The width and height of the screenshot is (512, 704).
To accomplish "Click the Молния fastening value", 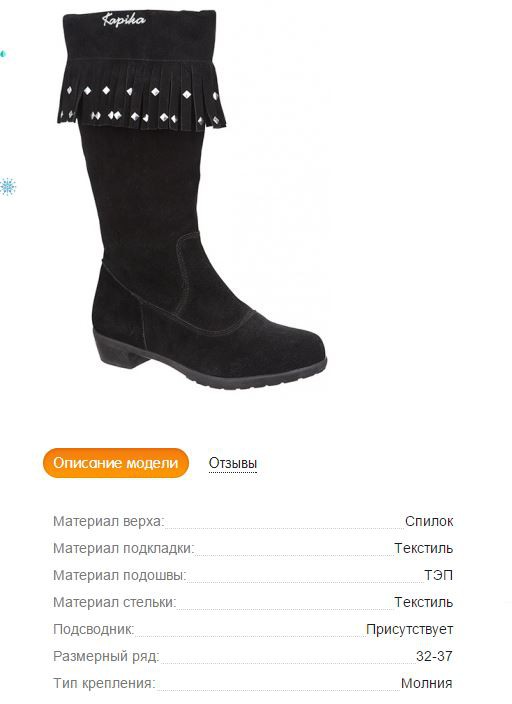I will 427,683.
